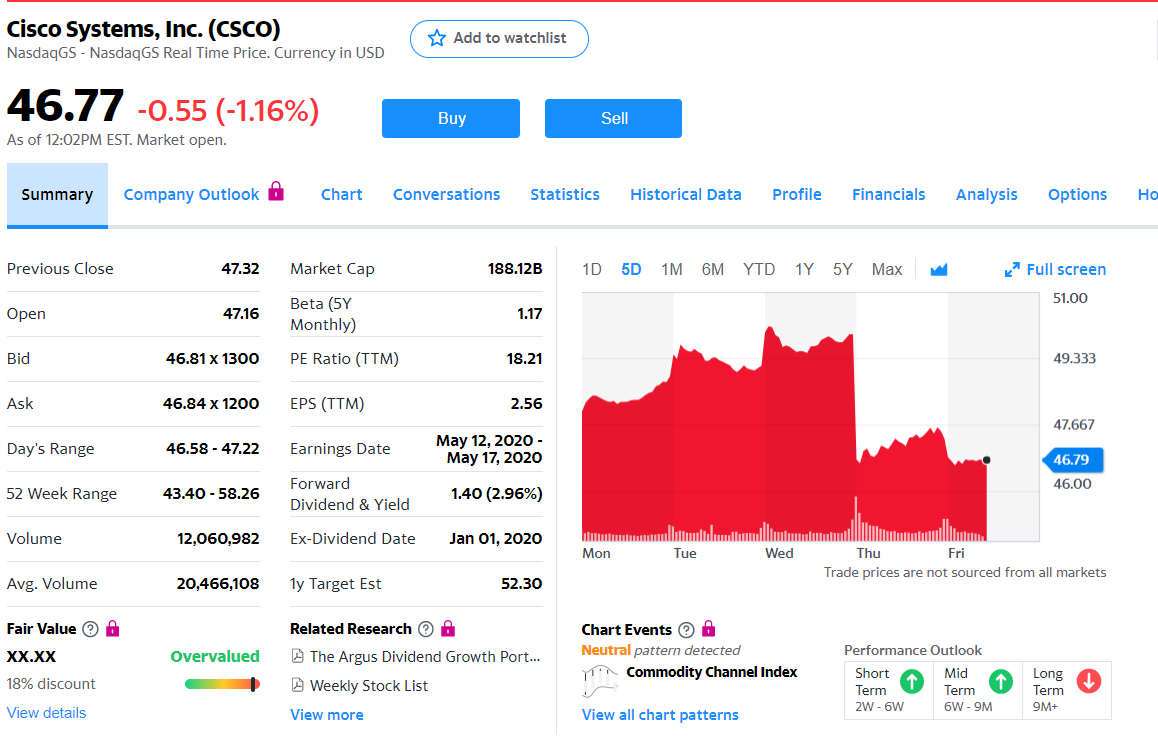The width and height of the screenshot is (1158, 747).
Task: Click the document icon beside Weekly Stock List
Action: (298, 685)
